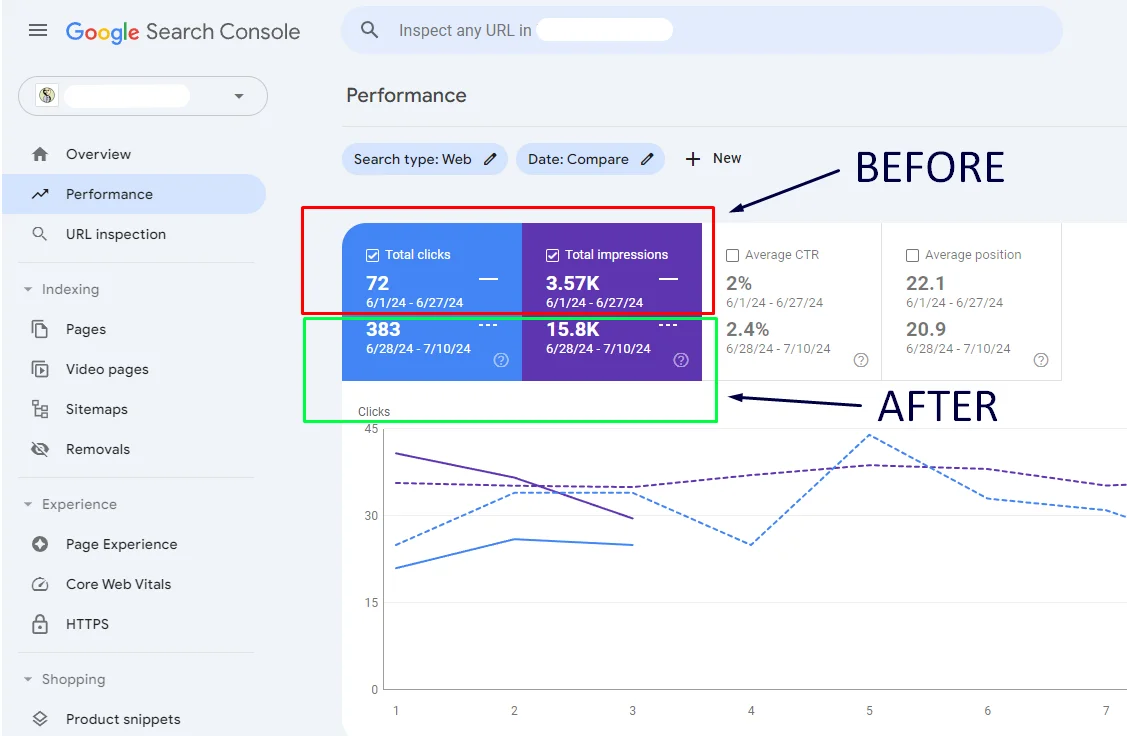Viewport: 1127px width, 736px height.
Task: Click the Product snippets layers icon
Action: coord(40,719)
